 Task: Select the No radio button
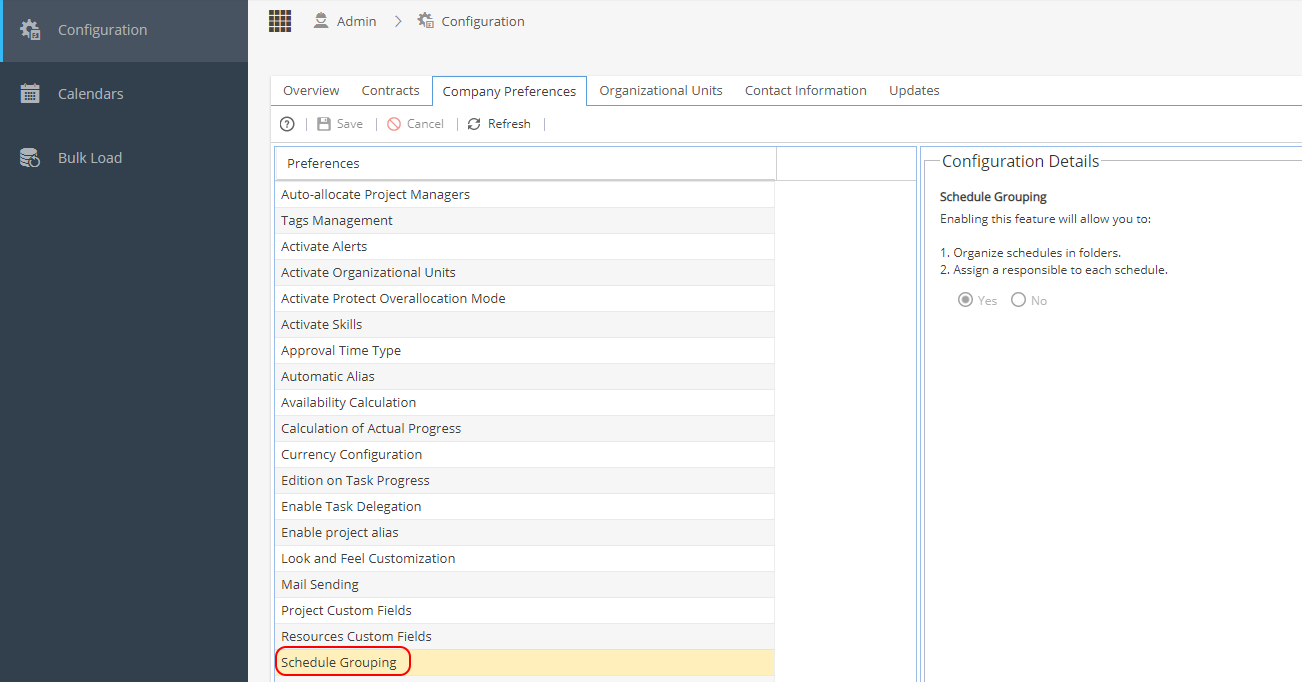(1018, 300)
